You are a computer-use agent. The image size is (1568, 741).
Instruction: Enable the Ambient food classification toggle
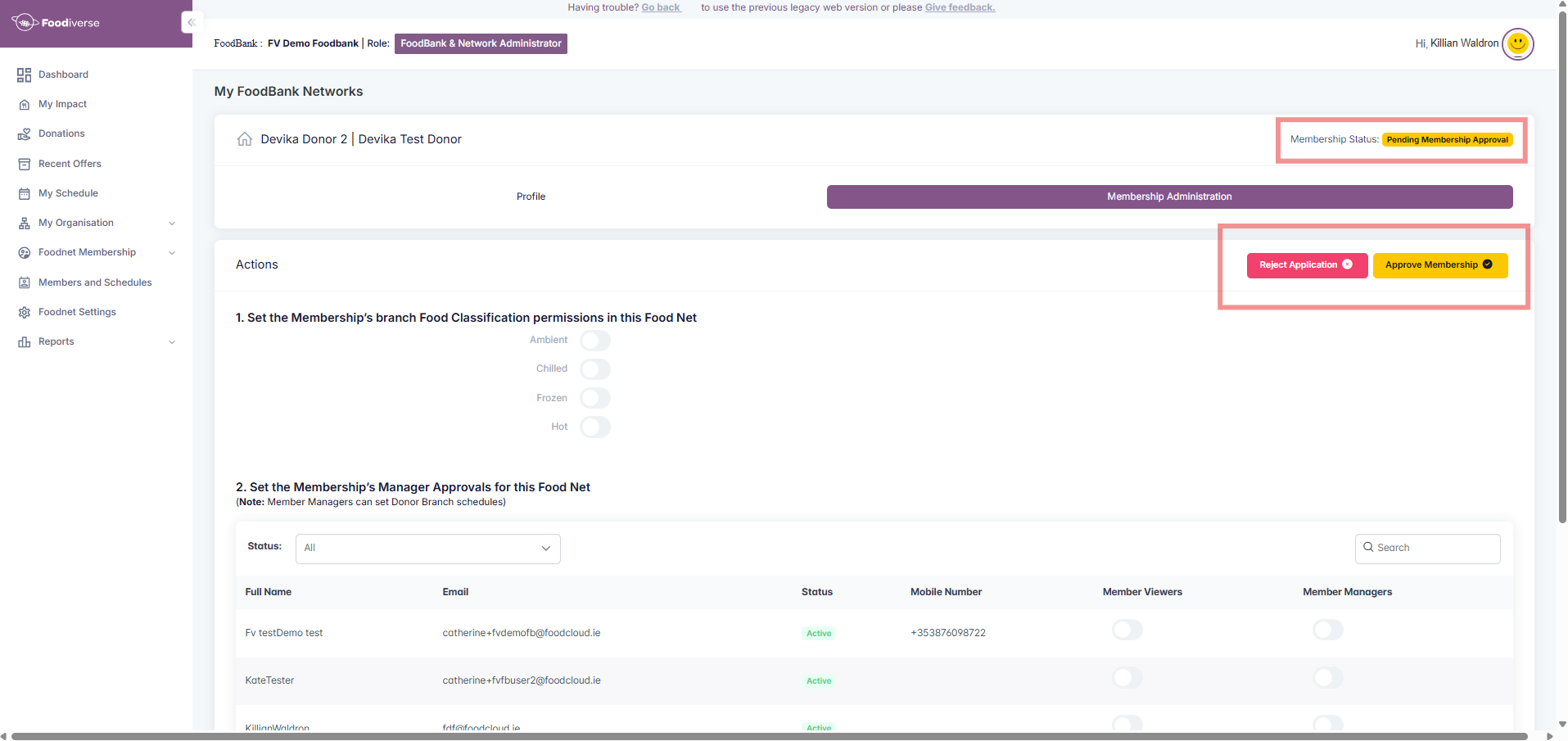[594, 341]
